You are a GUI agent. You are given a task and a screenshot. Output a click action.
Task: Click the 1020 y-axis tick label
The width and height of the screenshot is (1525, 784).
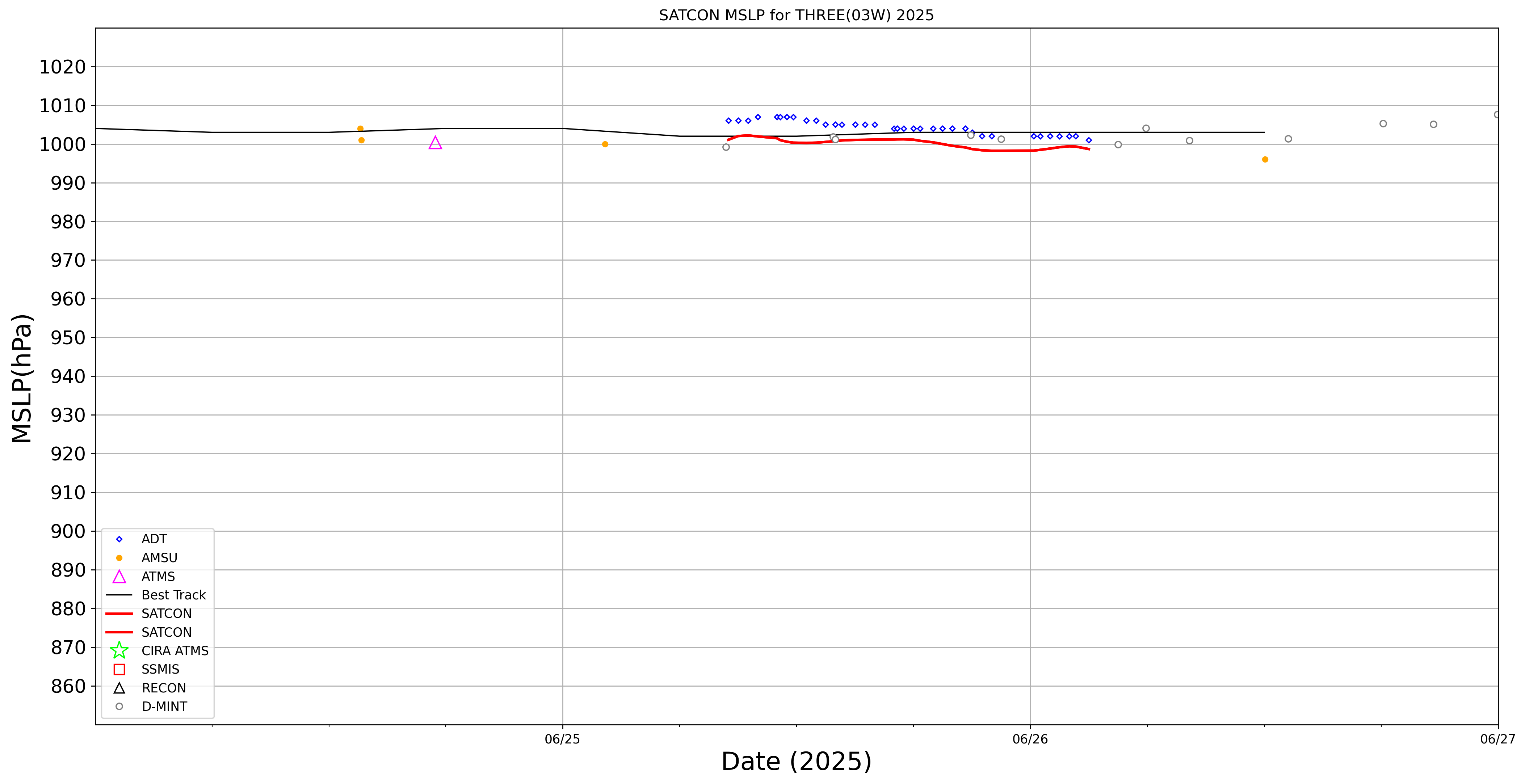pos(63,67)
